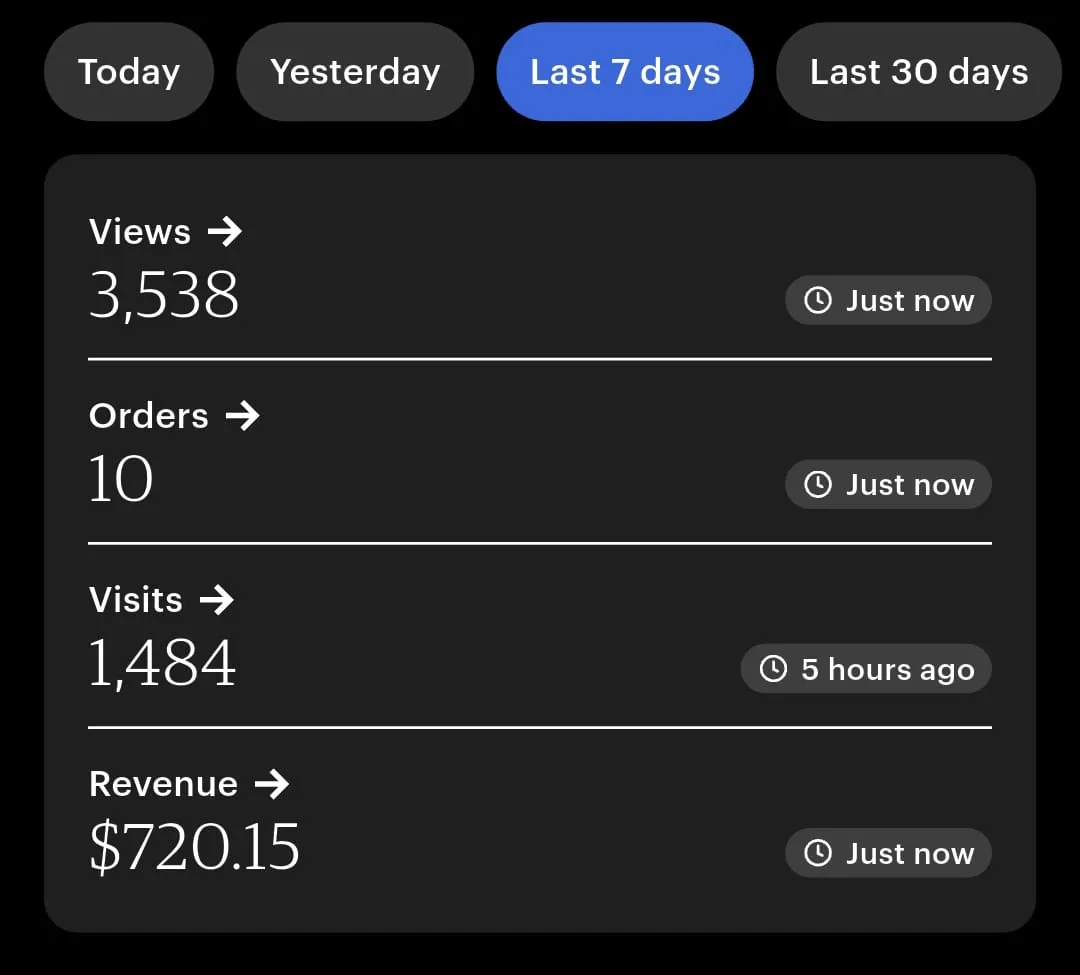Click the 1,484 visits number
1080x975 pixels.
(162, 664)
